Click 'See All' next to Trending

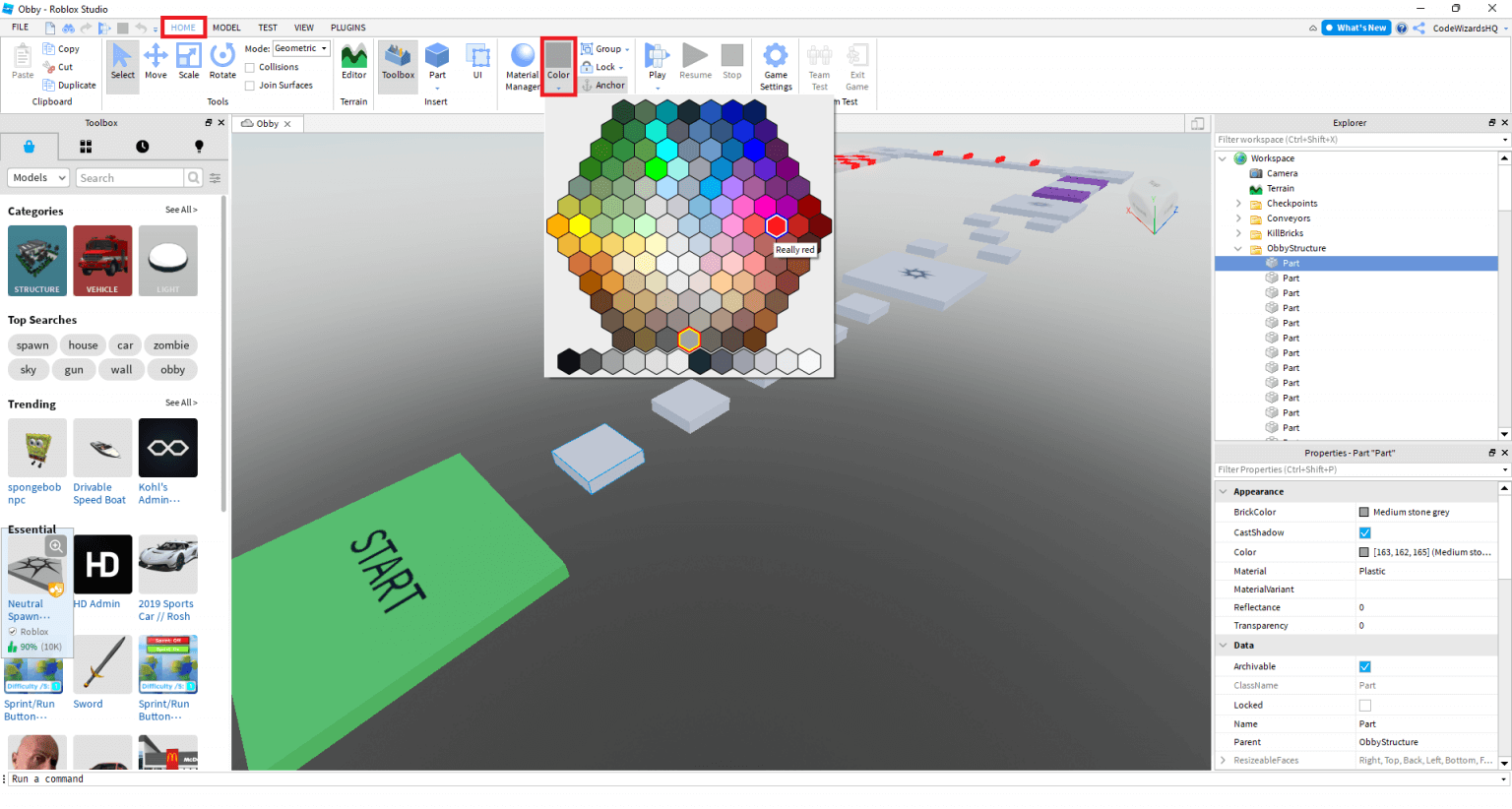point(181,403)
